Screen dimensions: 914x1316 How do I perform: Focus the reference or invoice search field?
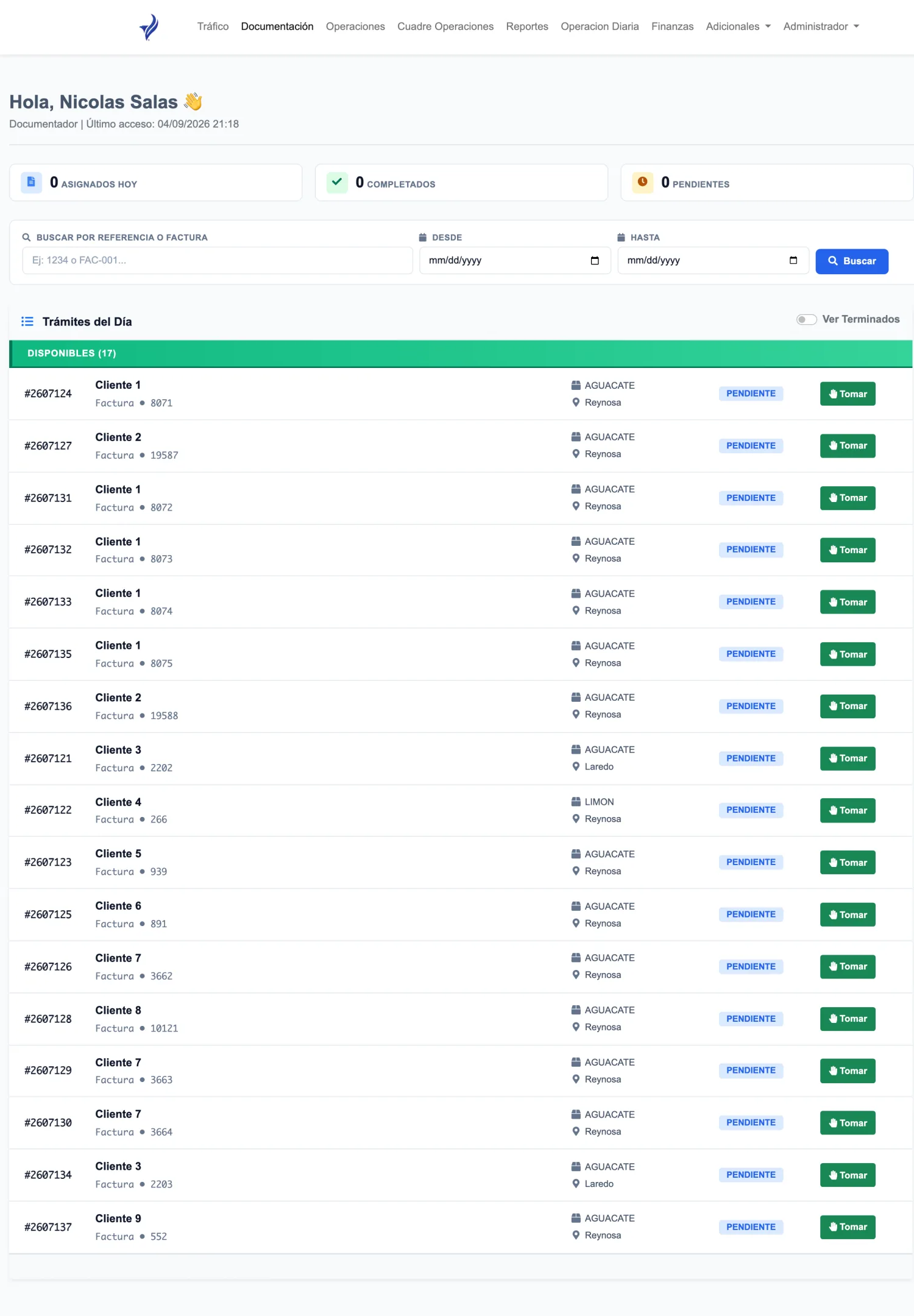coord(218,260)
